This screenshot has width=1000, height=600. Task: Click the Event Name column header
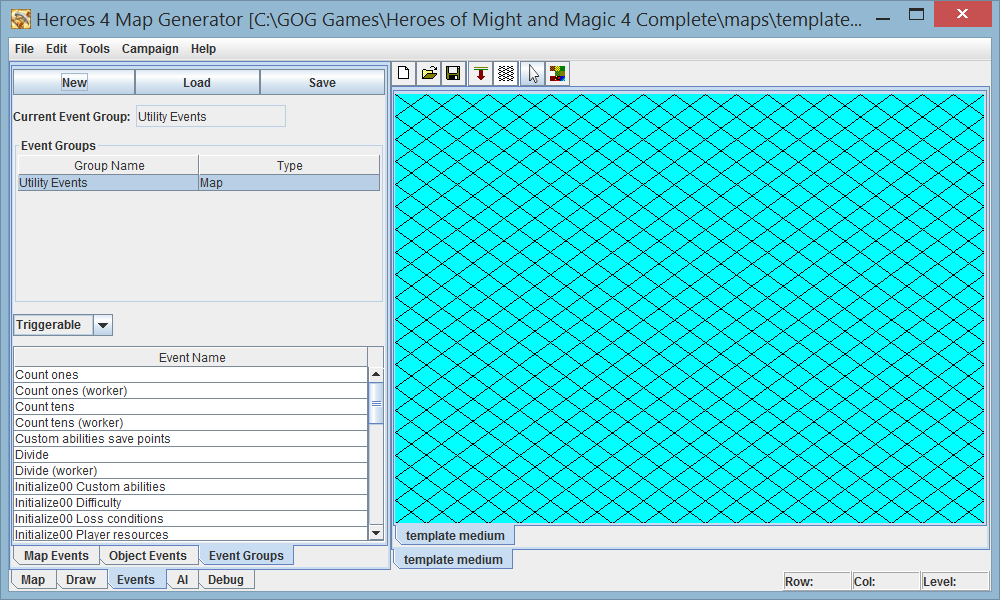[191, 357]
